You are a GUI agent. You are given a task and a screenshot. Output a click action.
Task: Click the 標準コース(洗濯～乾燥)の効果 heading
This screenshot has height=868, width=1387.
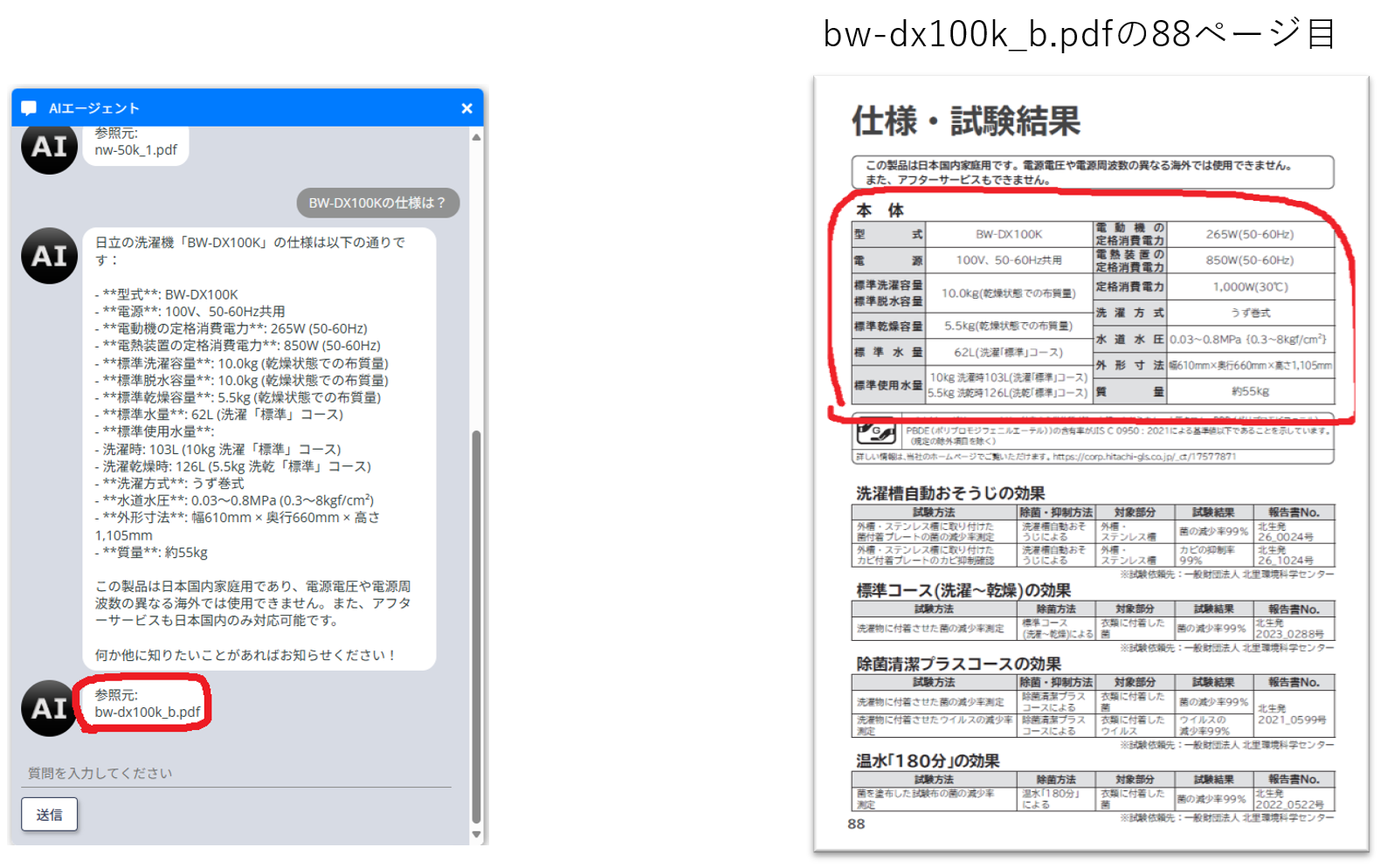coord(963,590)
